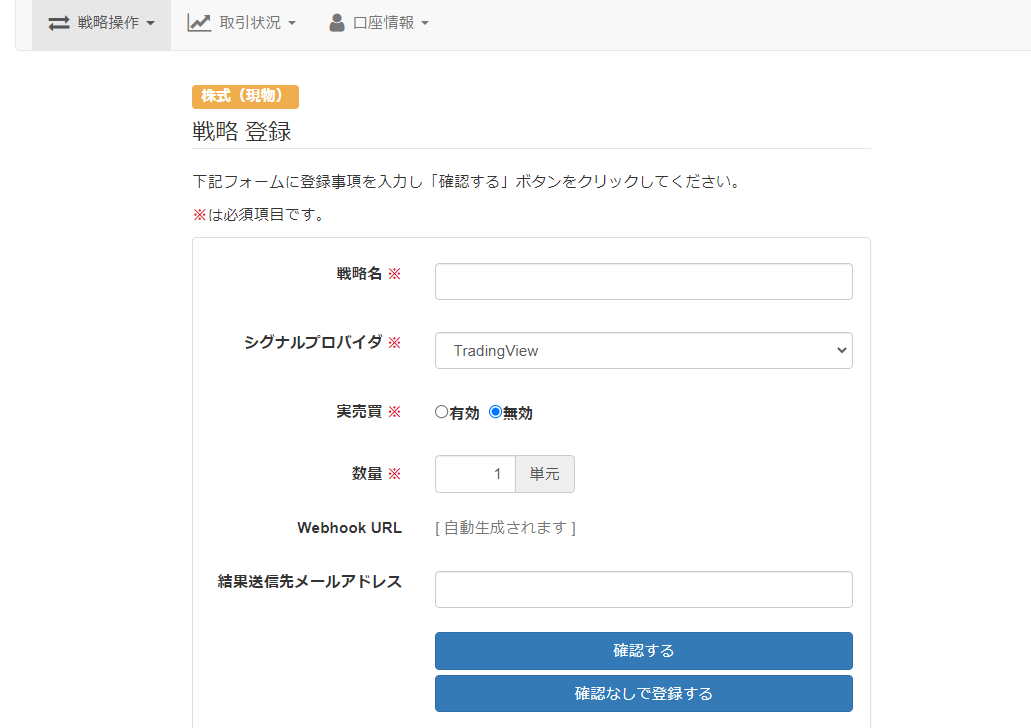Screen dimensions: 1031x728
Task: Open the TradingView signal provider dropdown
Action: tap(643, 350)
